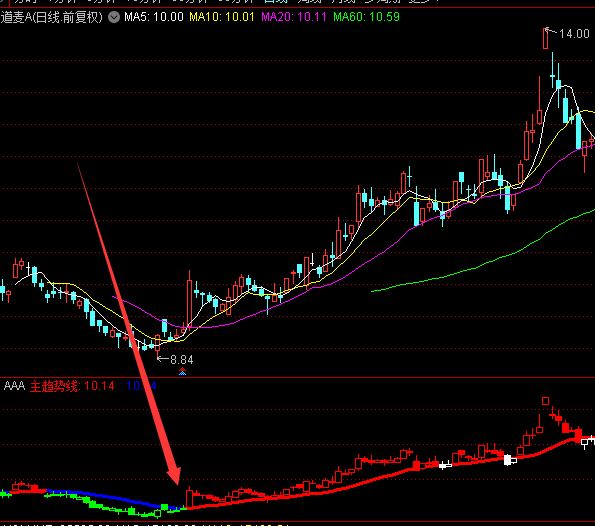Click the magenta MA20: 10.11 label
This screenshot has height=526, width=595.
click(x=294, y=17)
